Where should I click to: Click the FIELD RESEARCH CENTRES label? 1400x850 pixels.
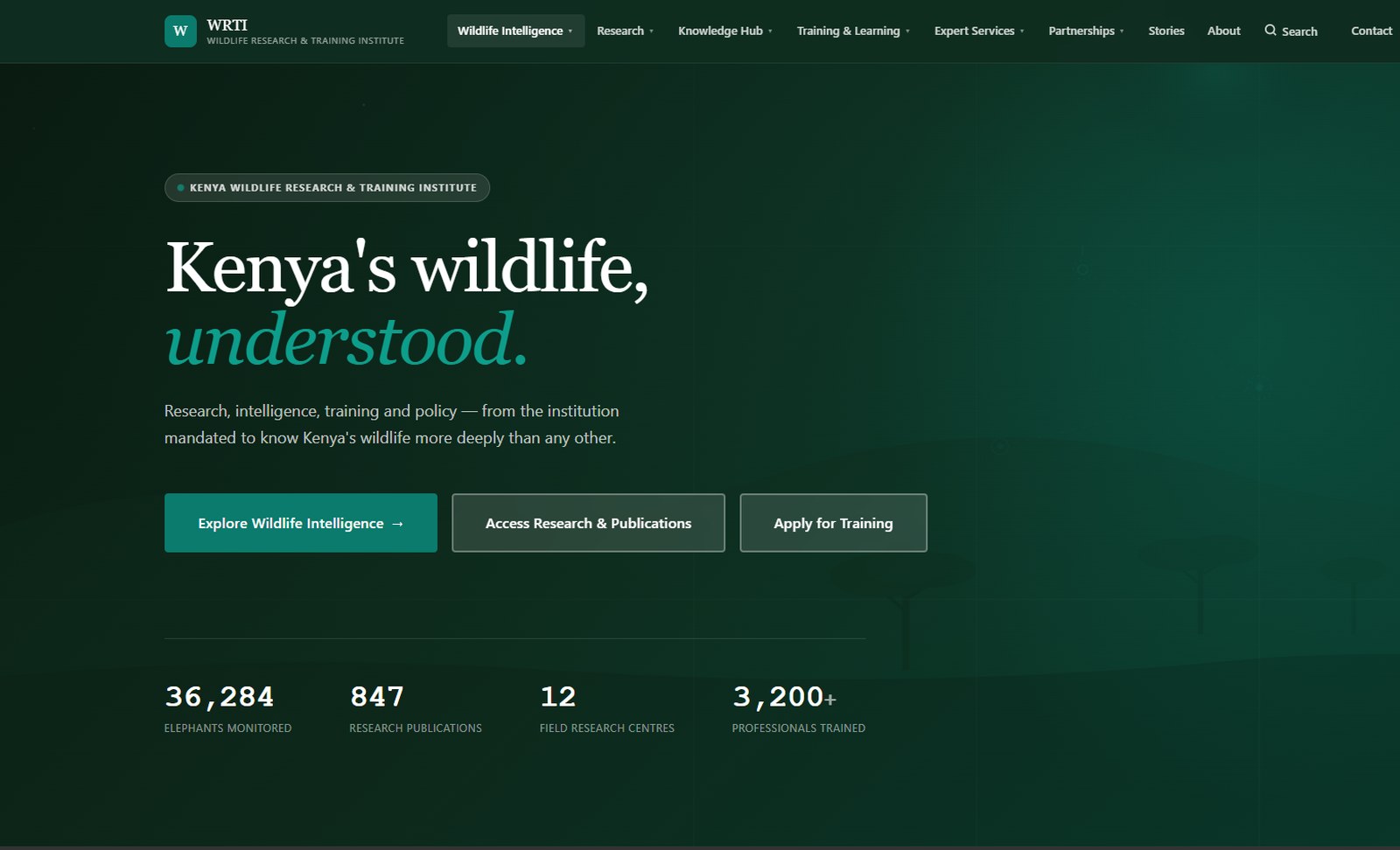[x=607, y=728]
